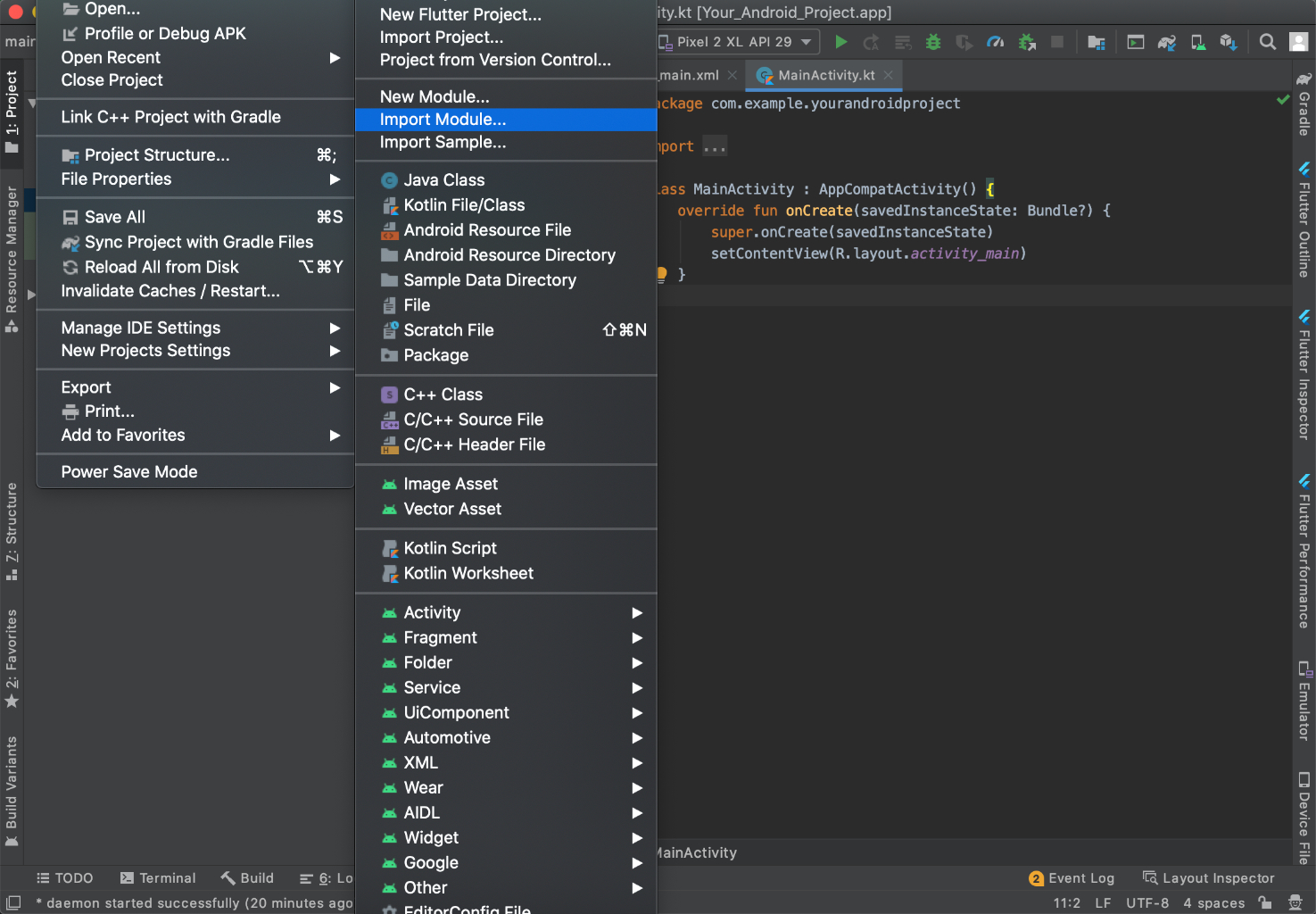
Task: Click the Stop square icon
Action: click(1057, 42)
